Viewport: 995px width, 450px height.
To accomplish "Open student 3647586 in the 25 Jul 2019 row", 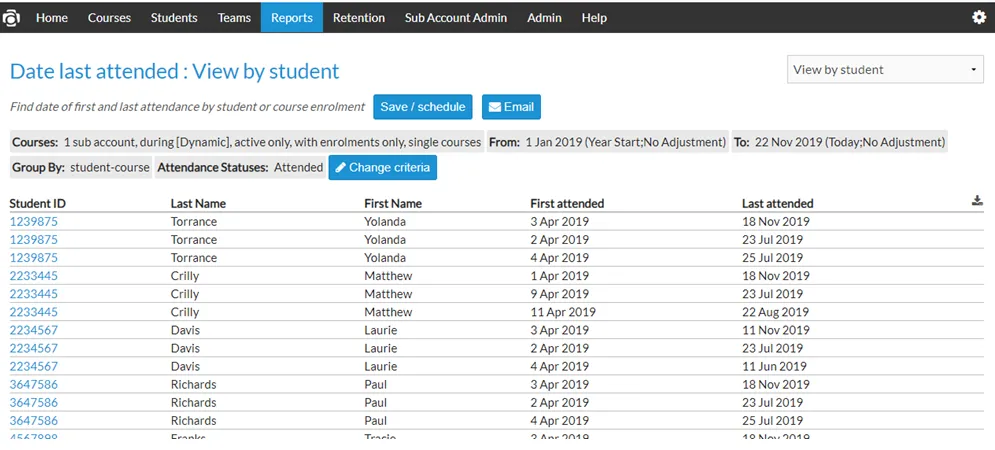I will click(34, 421).
